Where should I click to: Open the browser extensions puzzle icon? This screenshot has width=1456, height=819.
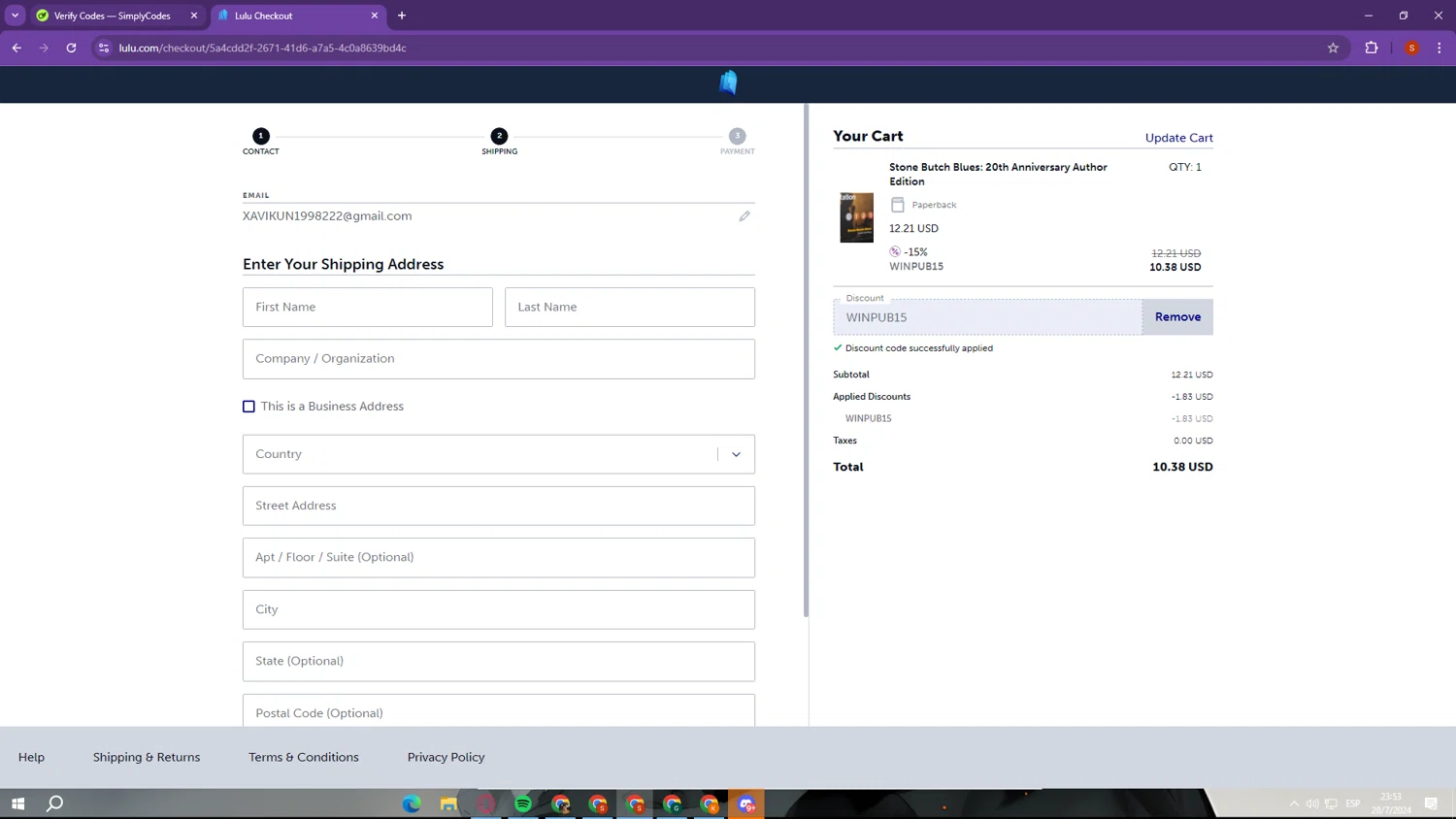click(x=1372, y=48)
